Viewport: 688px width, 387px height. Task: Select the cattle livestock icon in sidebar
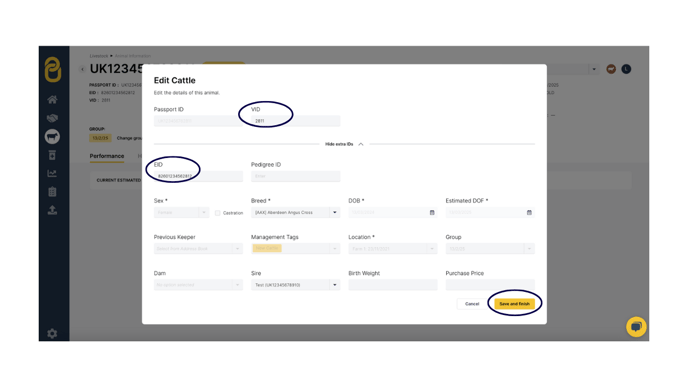pos(52,136)
